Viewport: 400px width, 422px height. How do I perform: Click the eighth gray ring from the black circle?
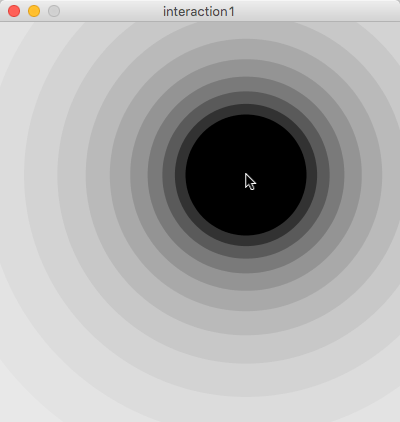click(x=41, y=175)
